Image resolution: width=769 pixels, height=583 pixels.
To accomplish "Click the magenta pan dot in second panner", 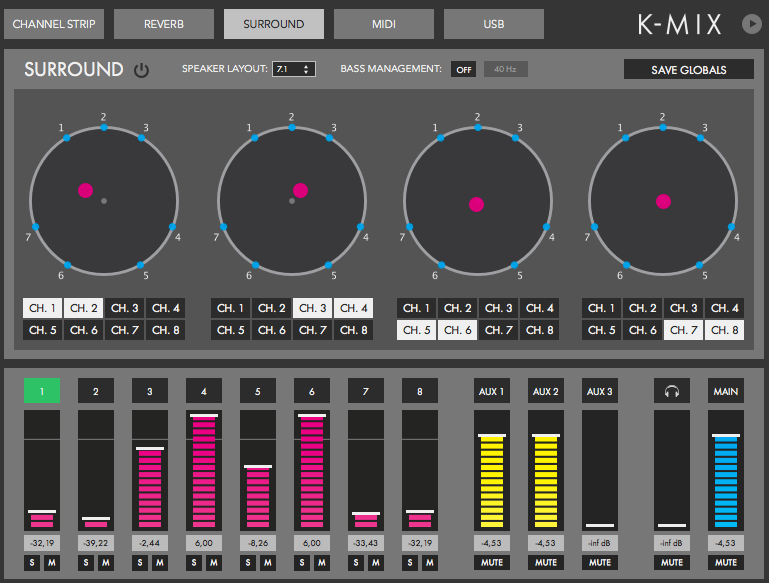I will tap(300, 190).
